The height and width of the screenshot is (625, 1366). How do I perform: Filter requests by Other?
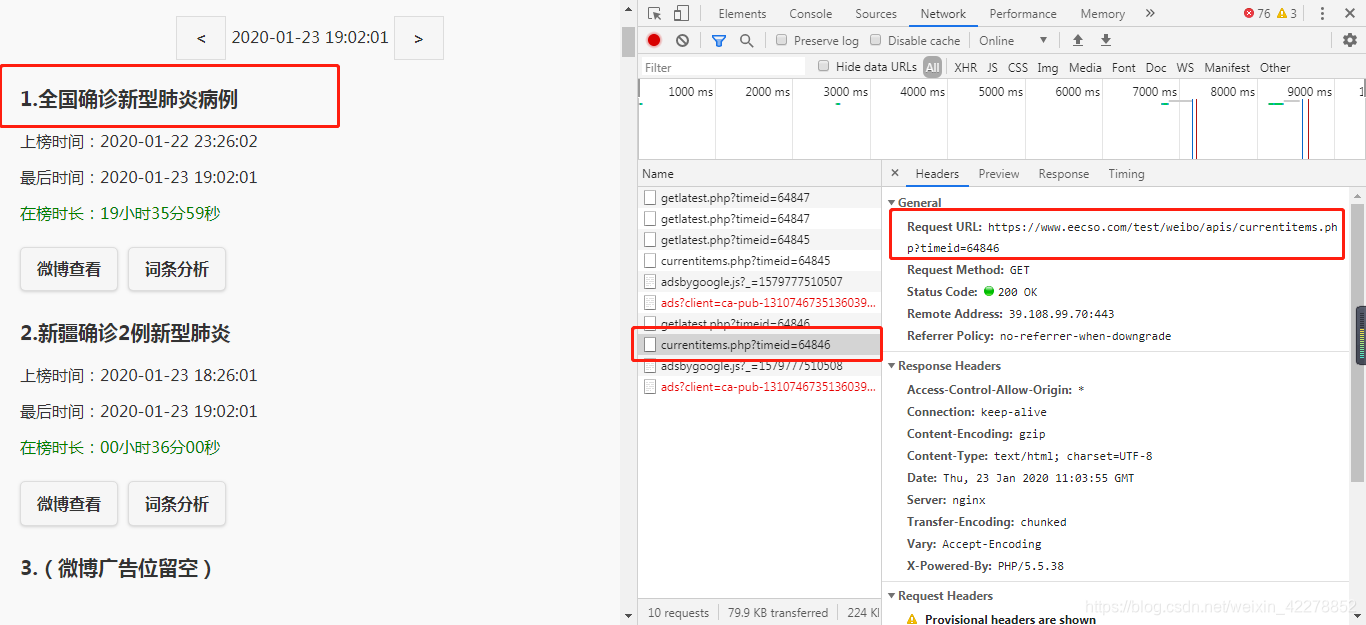tap(1275, 67)
